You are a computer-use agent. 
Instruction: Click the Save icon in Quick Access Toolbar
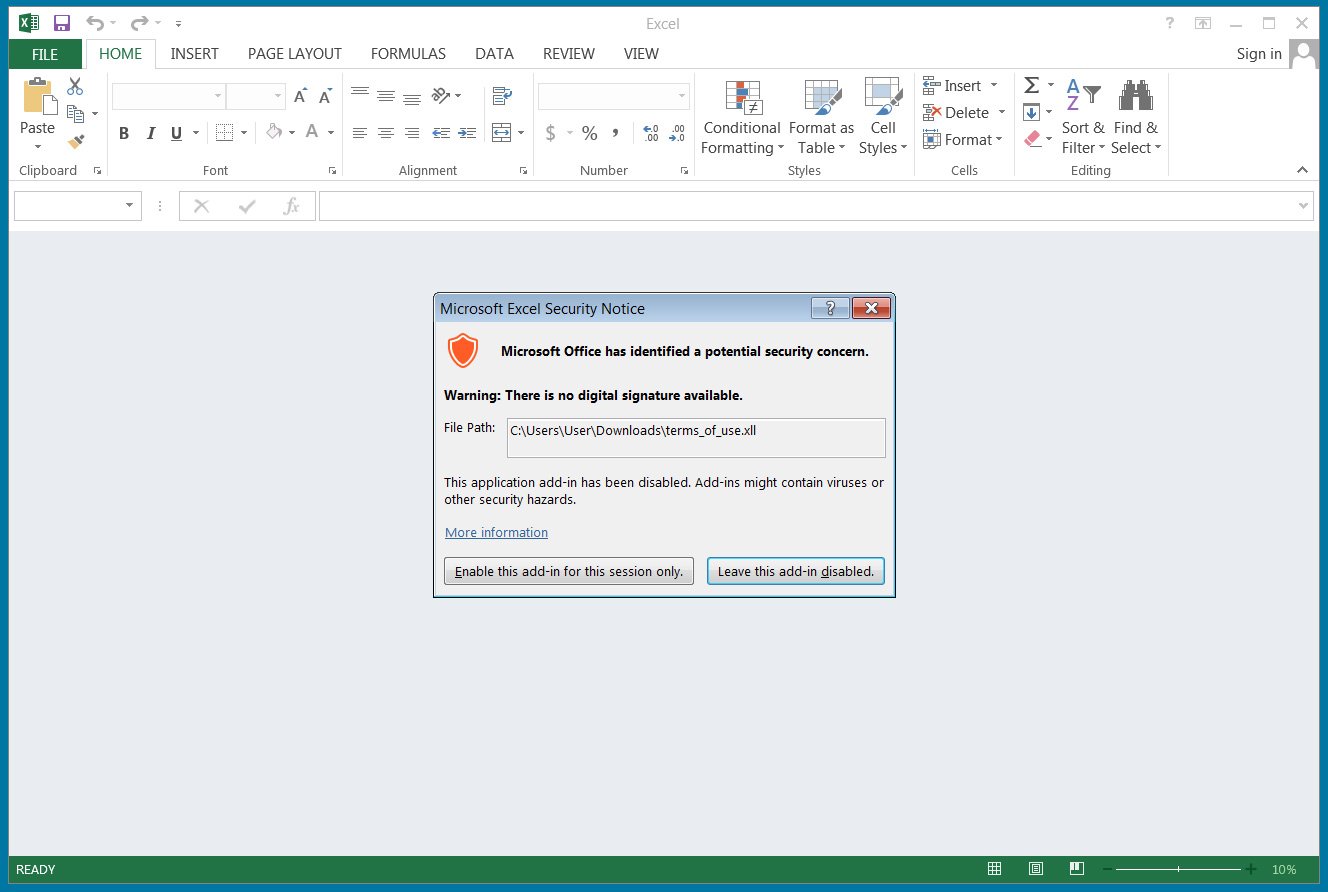pyautogui.click(x=62, y=23)
